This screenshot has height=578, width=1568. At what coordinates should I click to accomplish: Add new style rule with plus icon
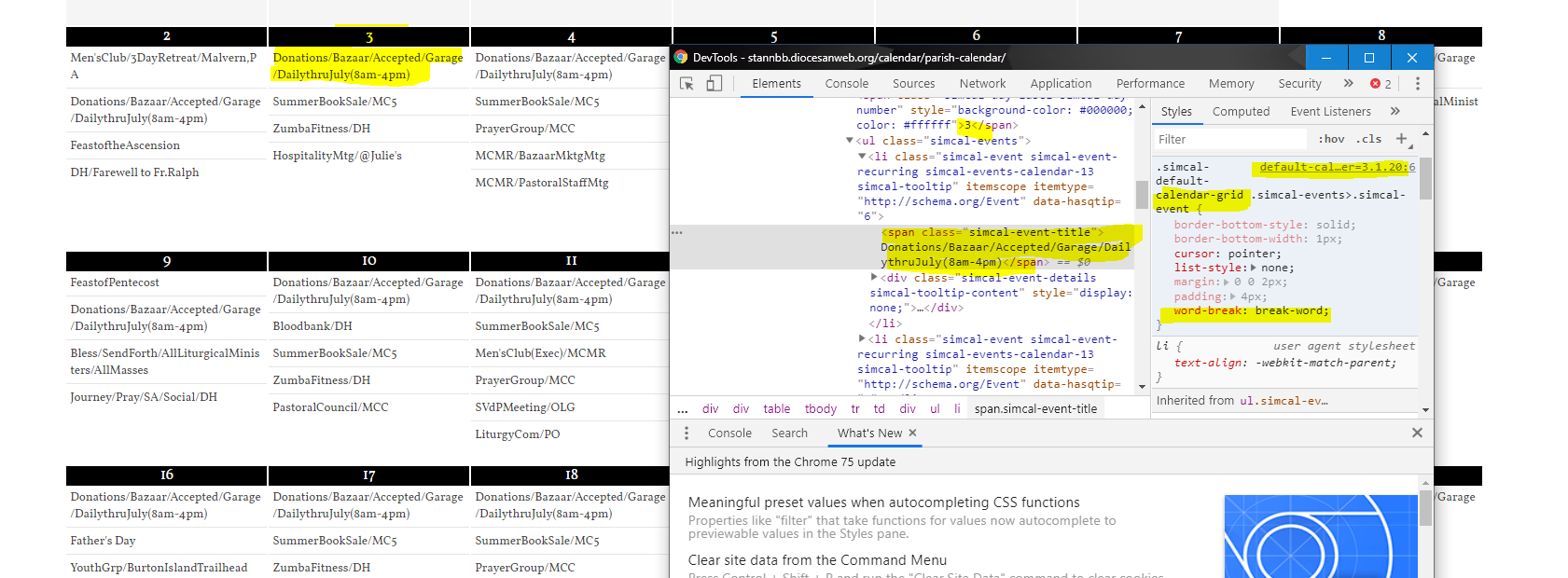tap(1401, 139)
